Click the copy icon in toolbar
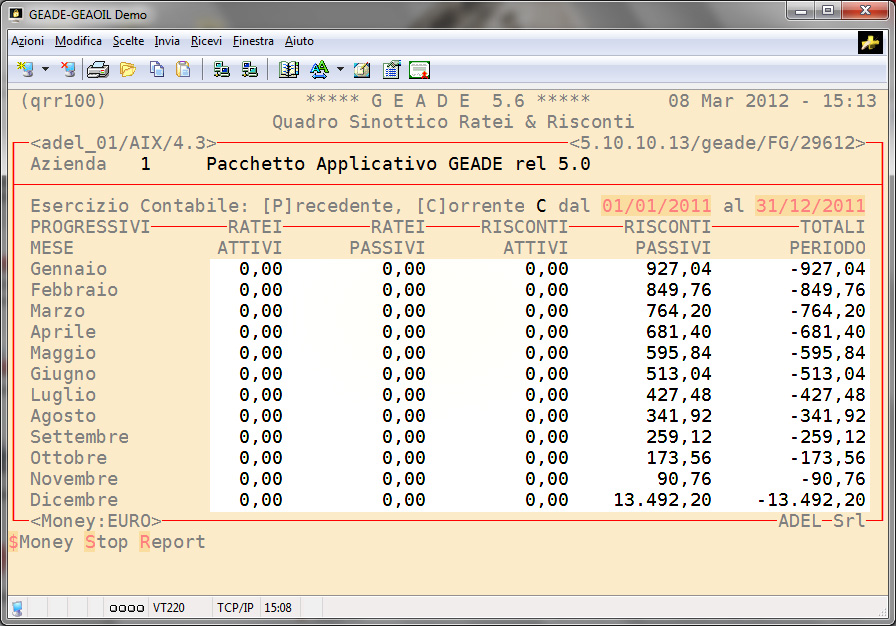The width and height of the screenshot is (896, 626). click(156, 70)
